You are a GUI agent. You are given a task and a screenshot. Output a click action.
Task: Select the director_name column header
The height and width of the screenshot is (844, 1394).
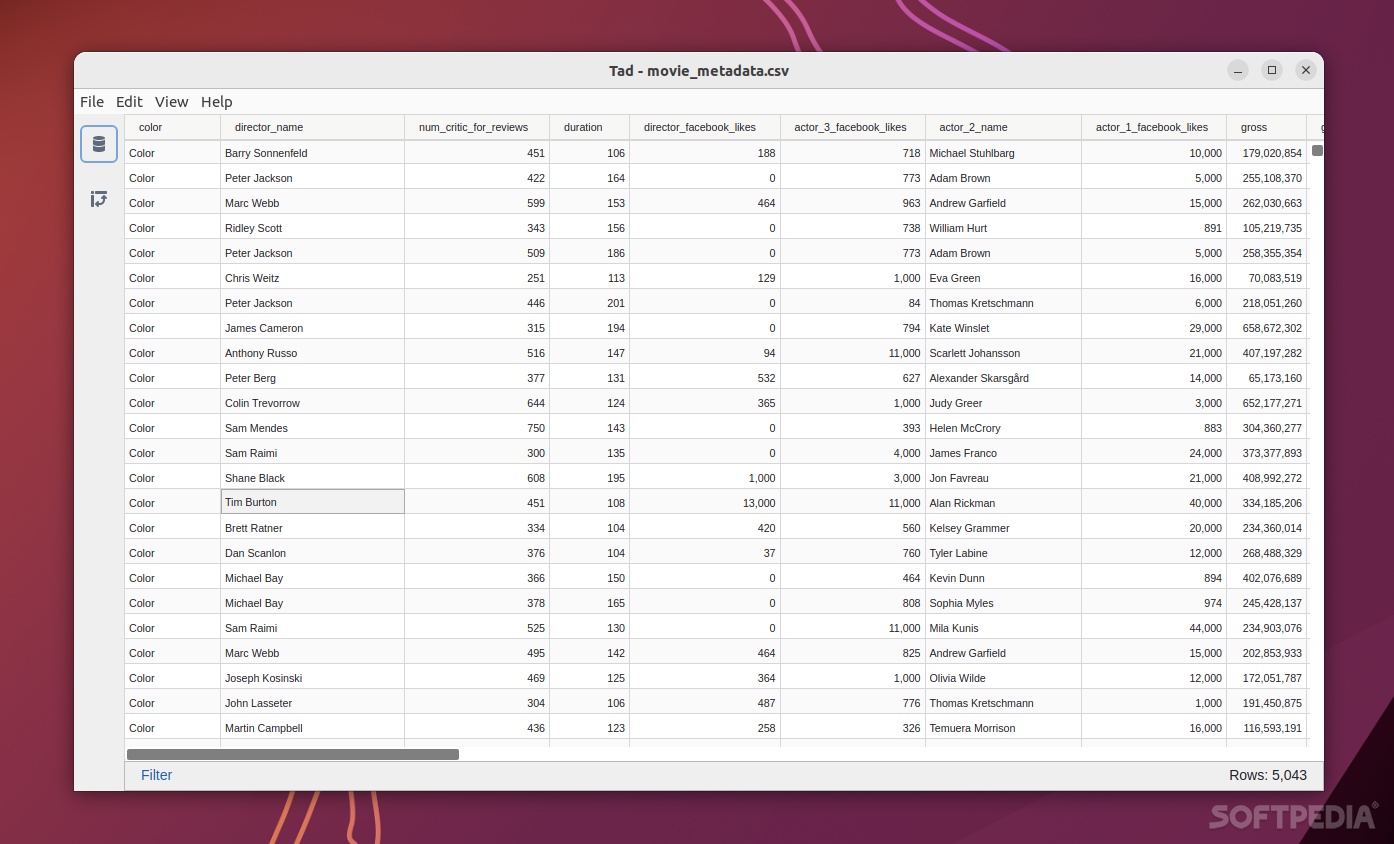pyautogui.click(x=312, y=127)
